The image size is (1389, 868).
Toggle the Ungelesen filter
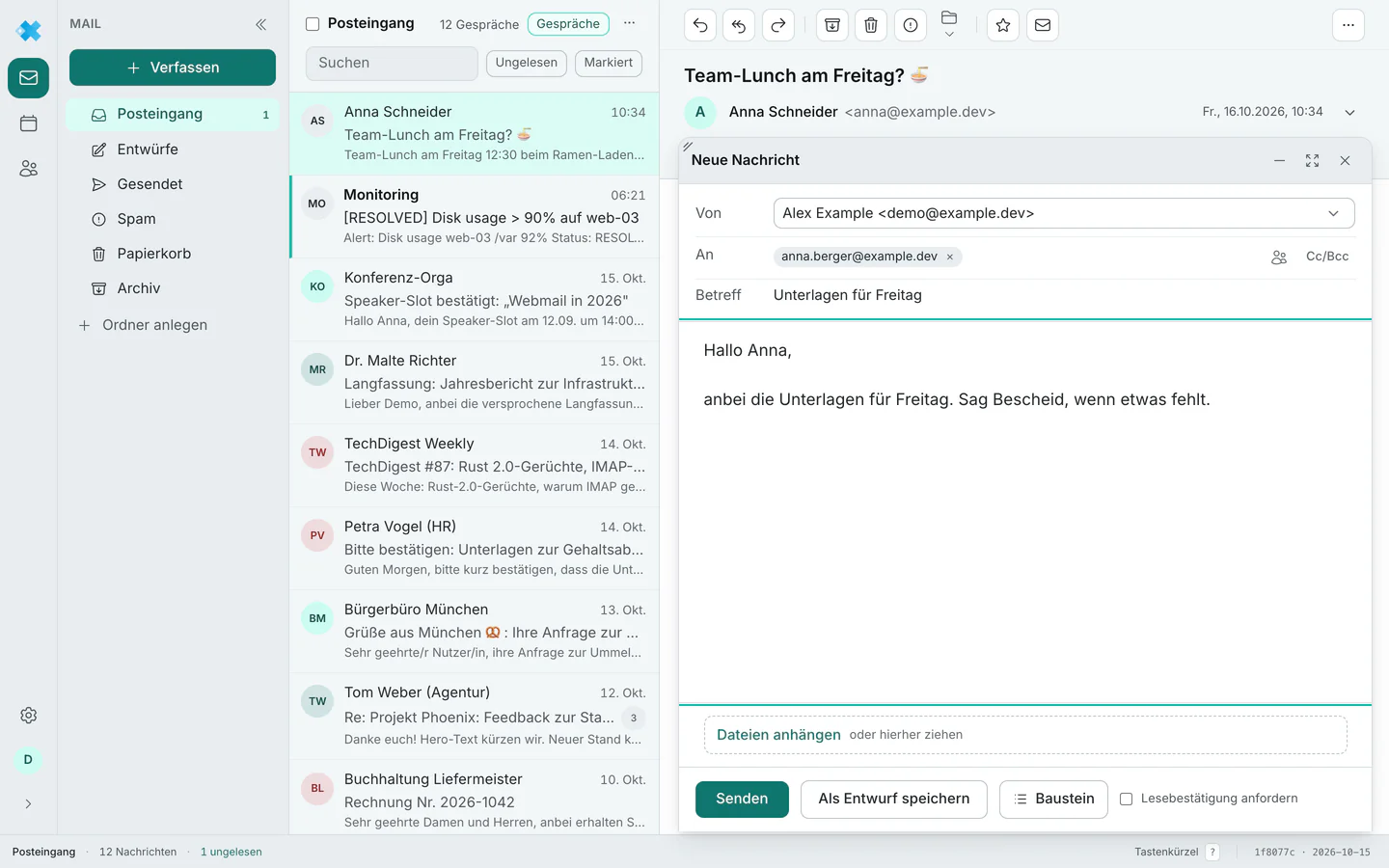pyautogui.click(x=527, y=63)
